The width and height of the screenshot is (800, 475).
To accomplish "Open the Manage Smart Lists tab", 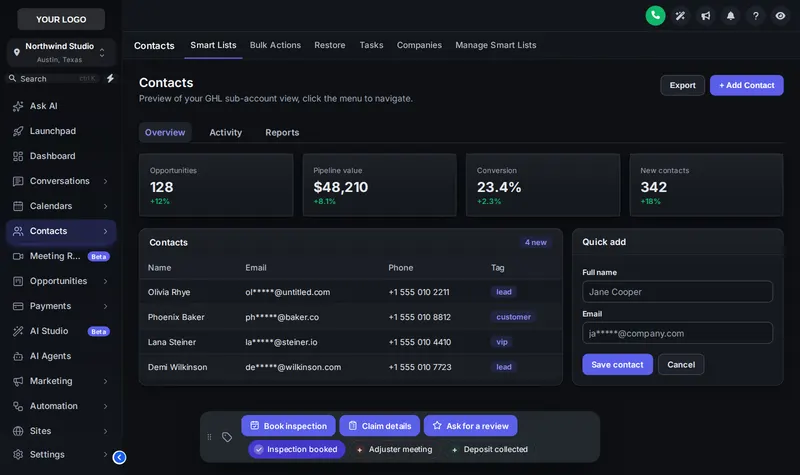I will click(x=495, y=45).
